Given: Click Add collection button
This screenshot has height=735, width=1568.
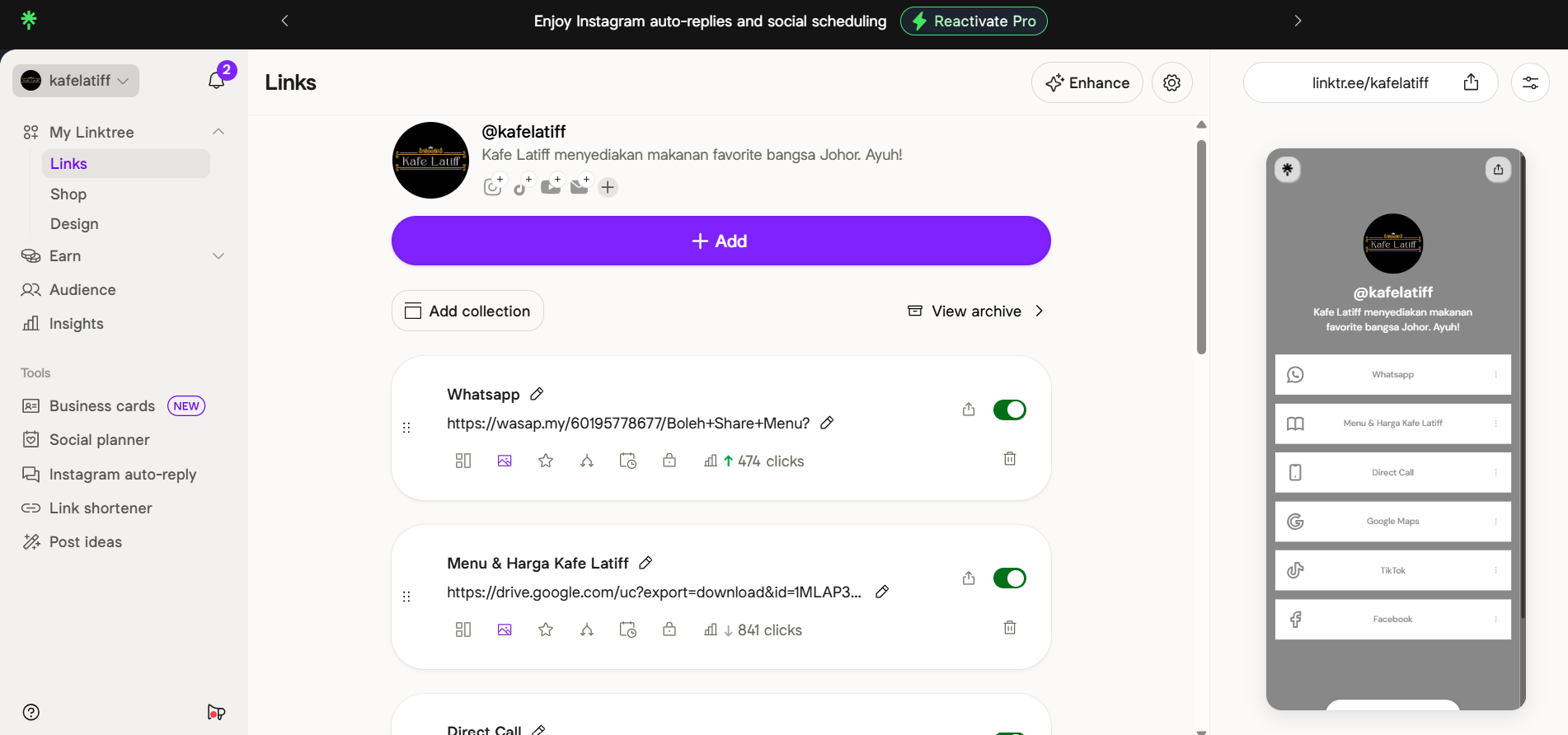Looking at the screenshot, I should click(467, 311).
